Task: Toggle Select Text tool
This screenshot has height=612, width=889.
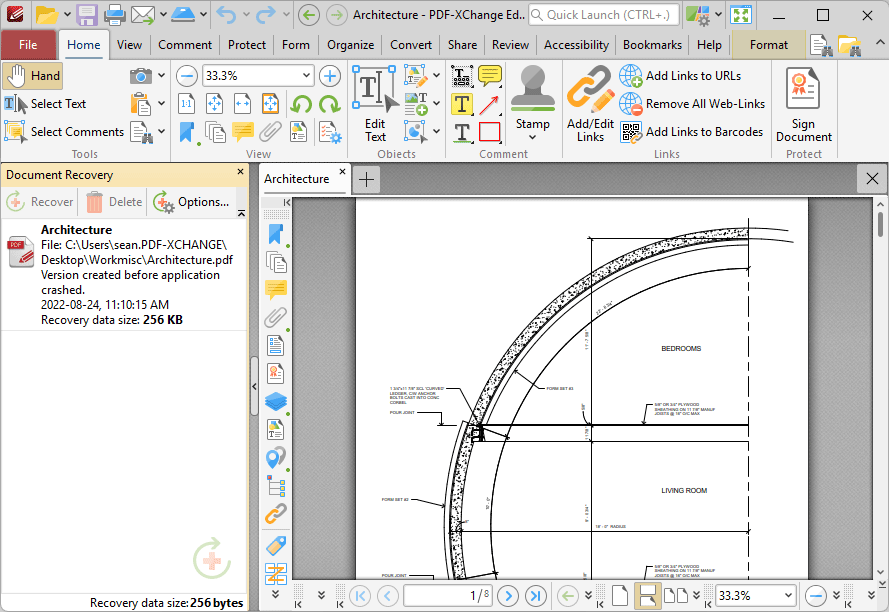Action: coord(45,104)
